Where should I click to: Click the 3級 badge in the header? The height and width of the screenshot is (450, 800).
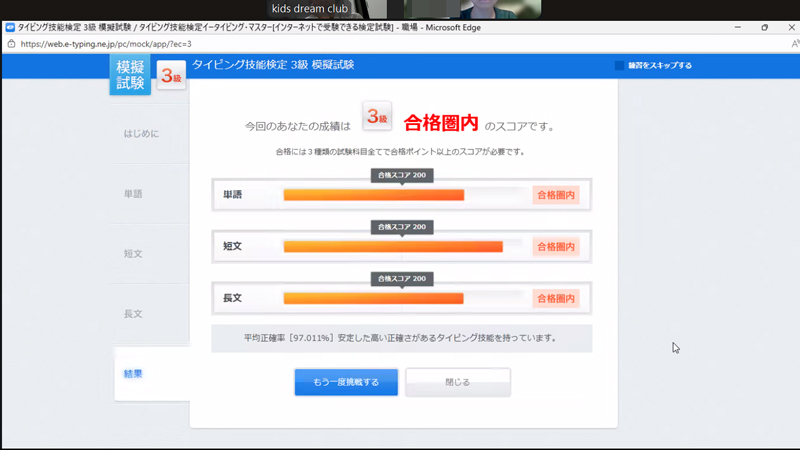click(x=171, y=76)
